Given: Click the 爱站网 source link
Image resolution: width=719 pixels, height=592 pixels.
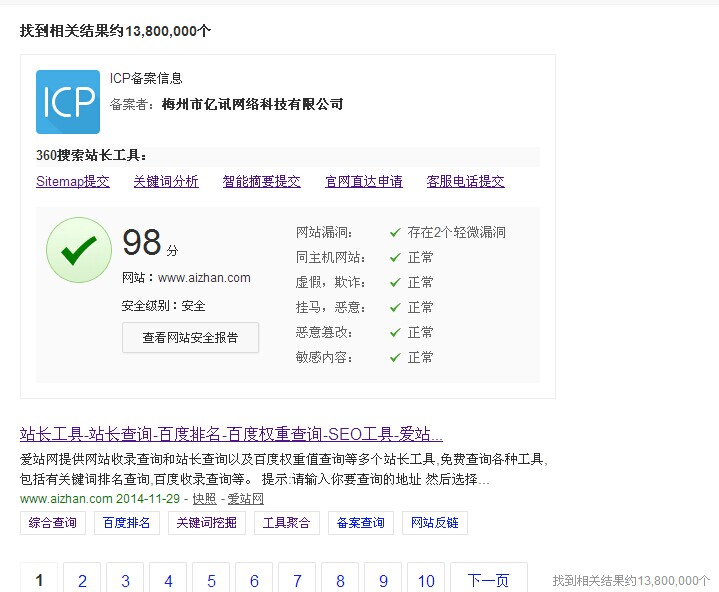Looking at the screenshot, I should click(x=245, y=498).
